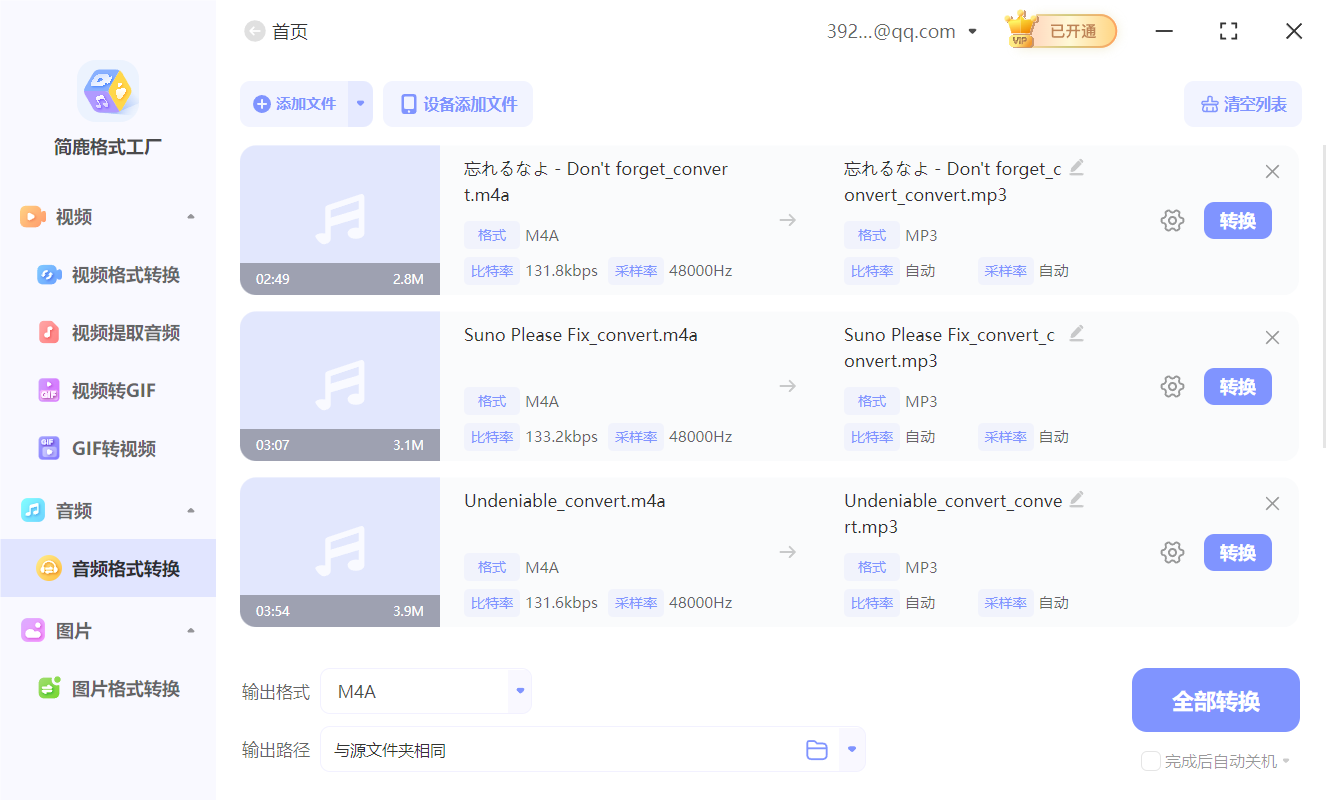This screenshot has width=1326, height=800.
Task: Click the rename pencil for Undeniable_convert output
Action: (x=1077, y=500)
